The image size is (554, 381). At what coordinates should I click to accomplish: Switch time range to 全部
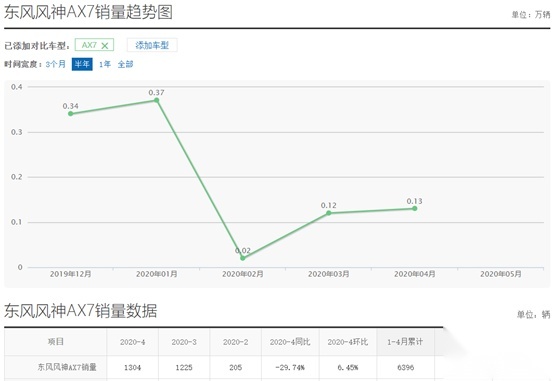(x=125, y=64)
